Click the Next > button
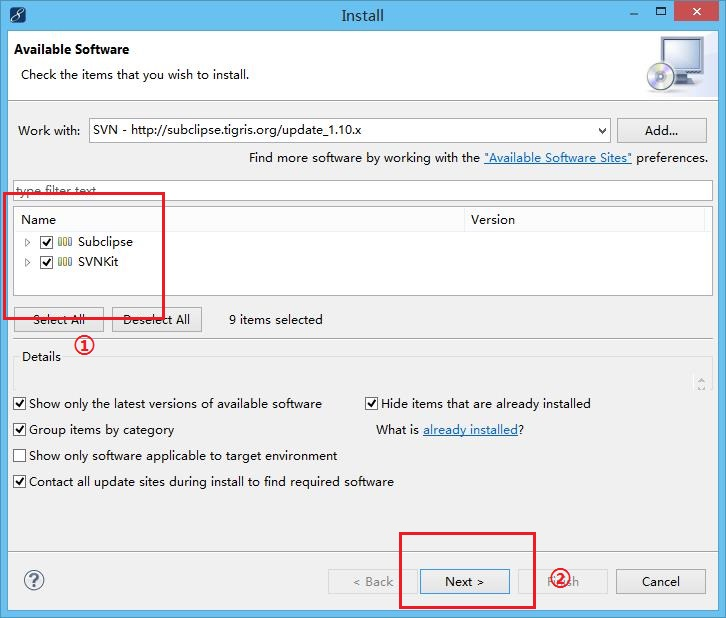 464,581
